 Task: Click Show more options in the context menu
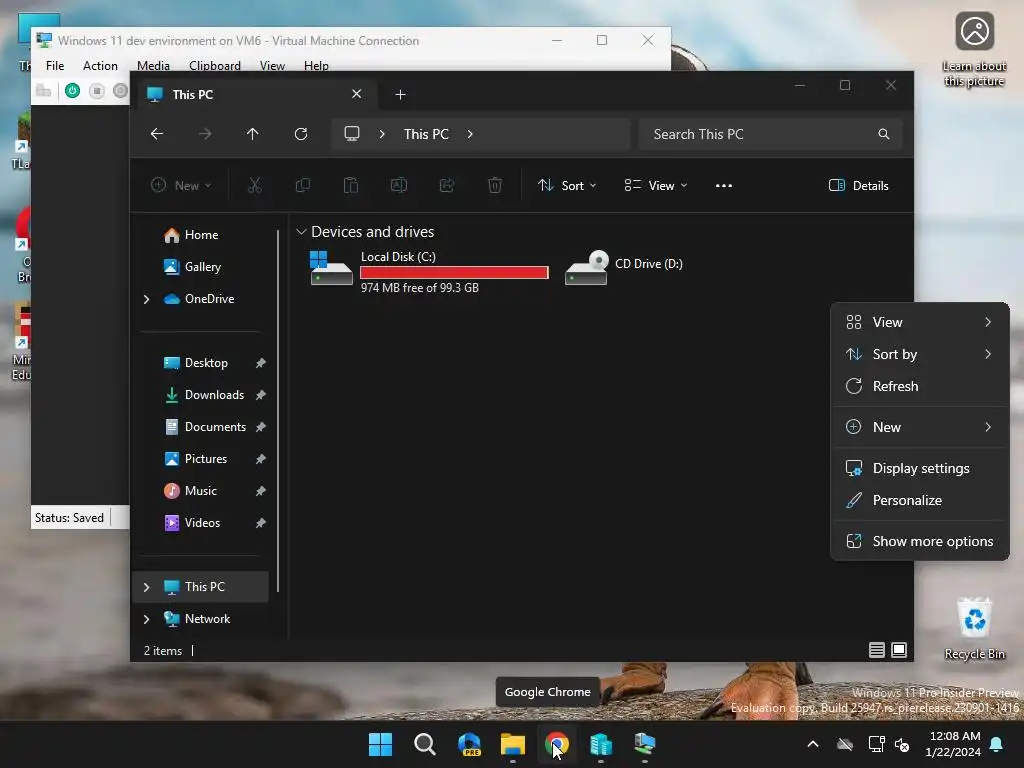tap(920, 541)
